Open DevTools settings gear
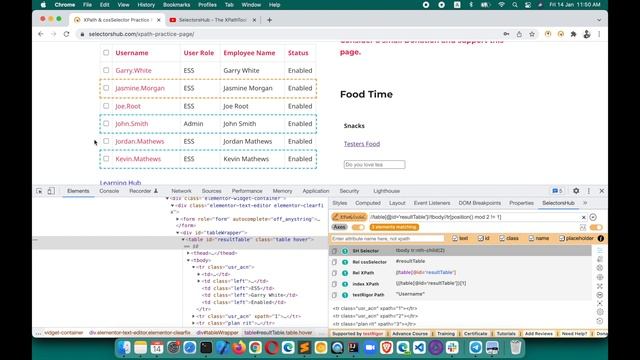This screenshot has height=360, width=640. click(x=576, y=191)
